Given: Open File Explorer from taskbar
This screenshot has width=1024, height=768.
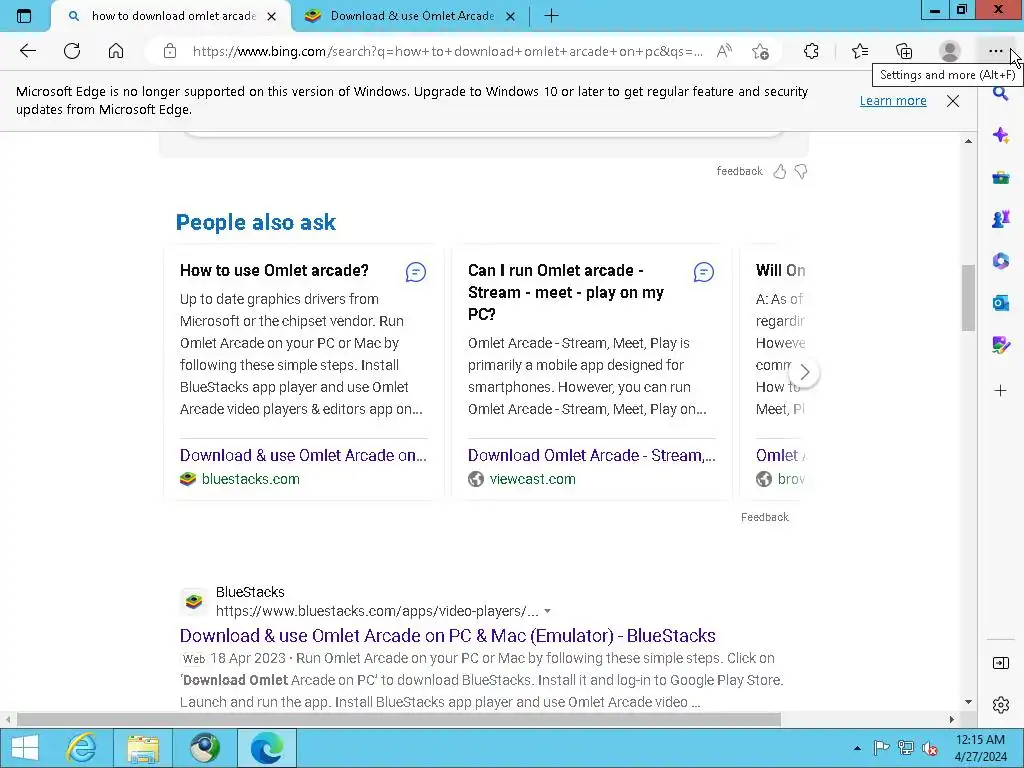Looking at the screenshot, I should (x=143, y=748).
